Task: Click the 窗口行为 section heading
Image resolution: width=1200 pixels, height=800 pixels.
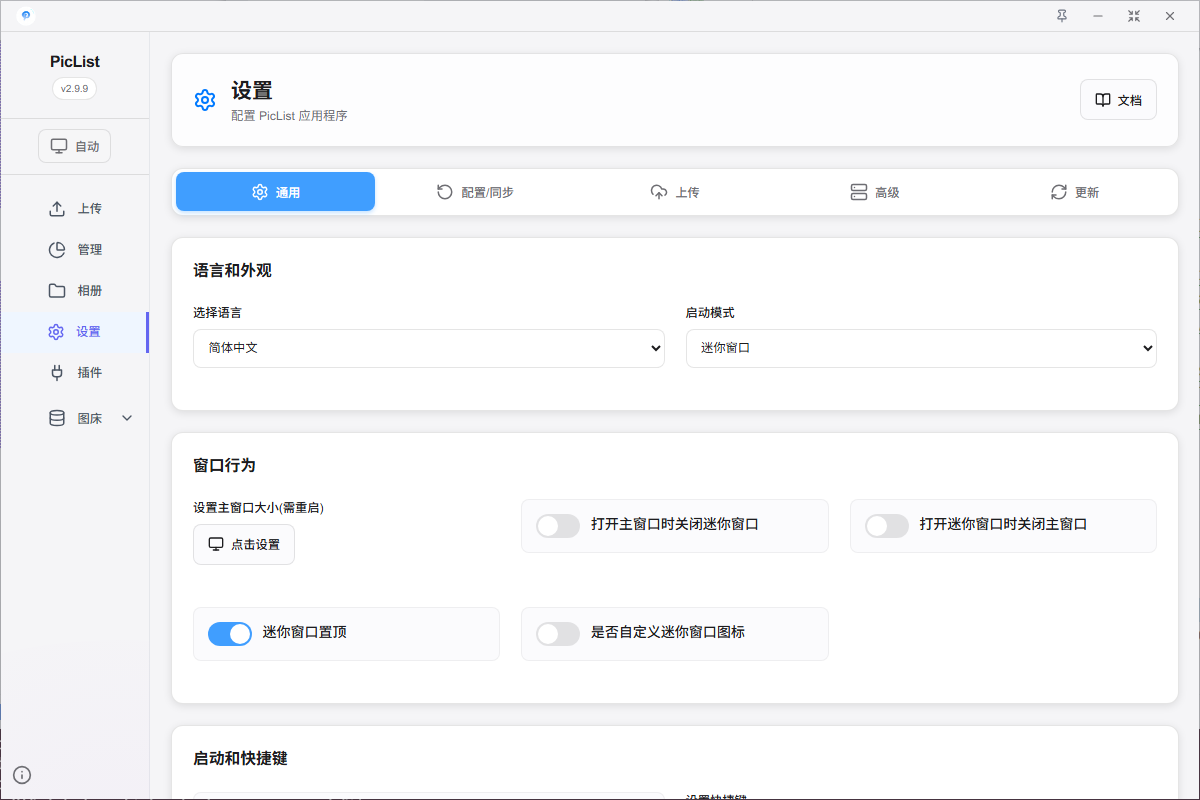Action: point(224,465)
